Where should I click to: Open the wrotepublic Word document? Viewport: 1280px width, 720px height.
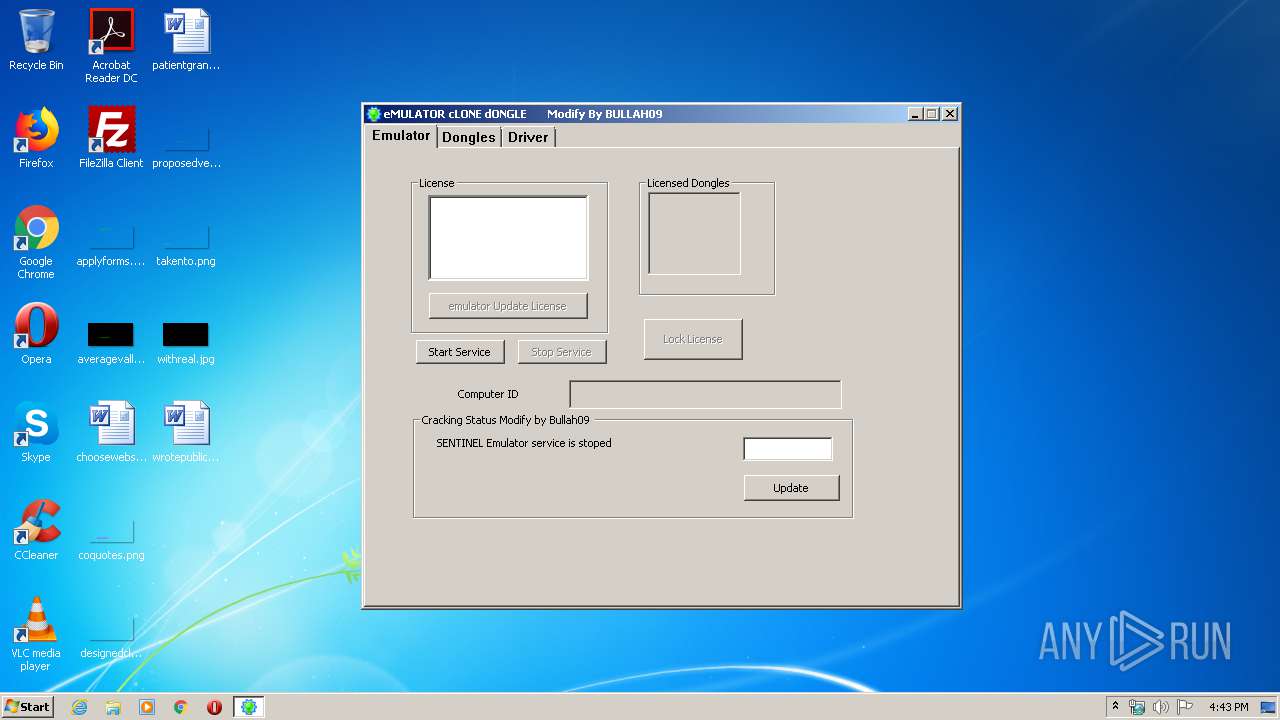(x=186, y=432)
